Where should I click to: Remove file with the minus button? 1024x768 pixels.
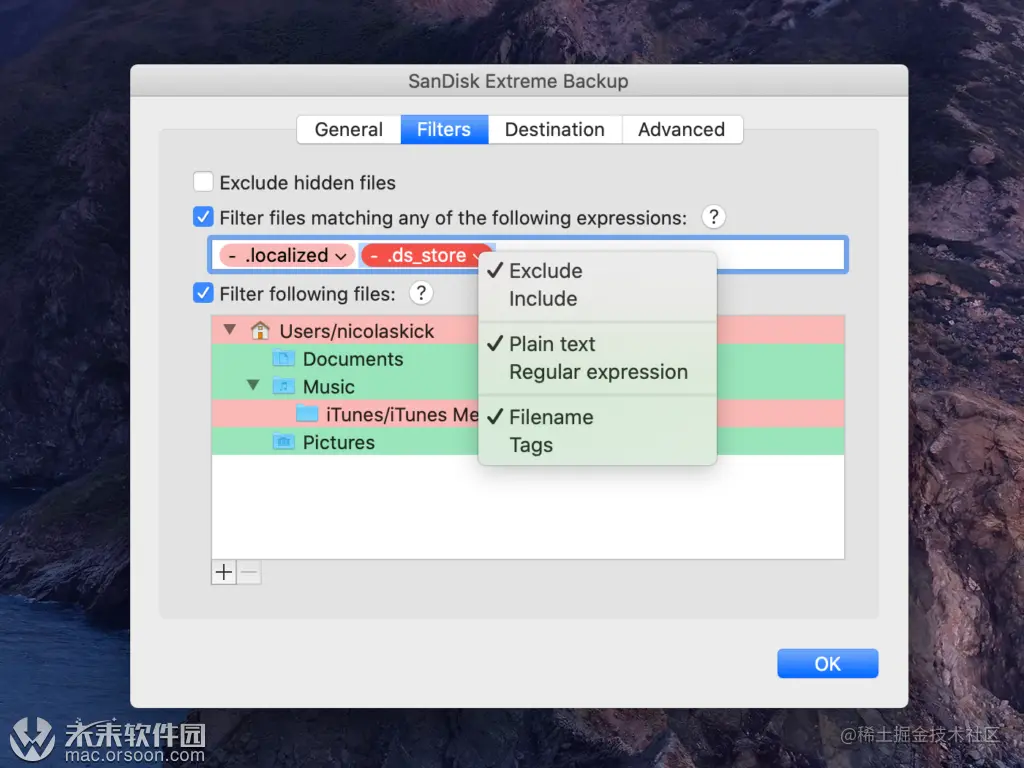tap(249, 573)
